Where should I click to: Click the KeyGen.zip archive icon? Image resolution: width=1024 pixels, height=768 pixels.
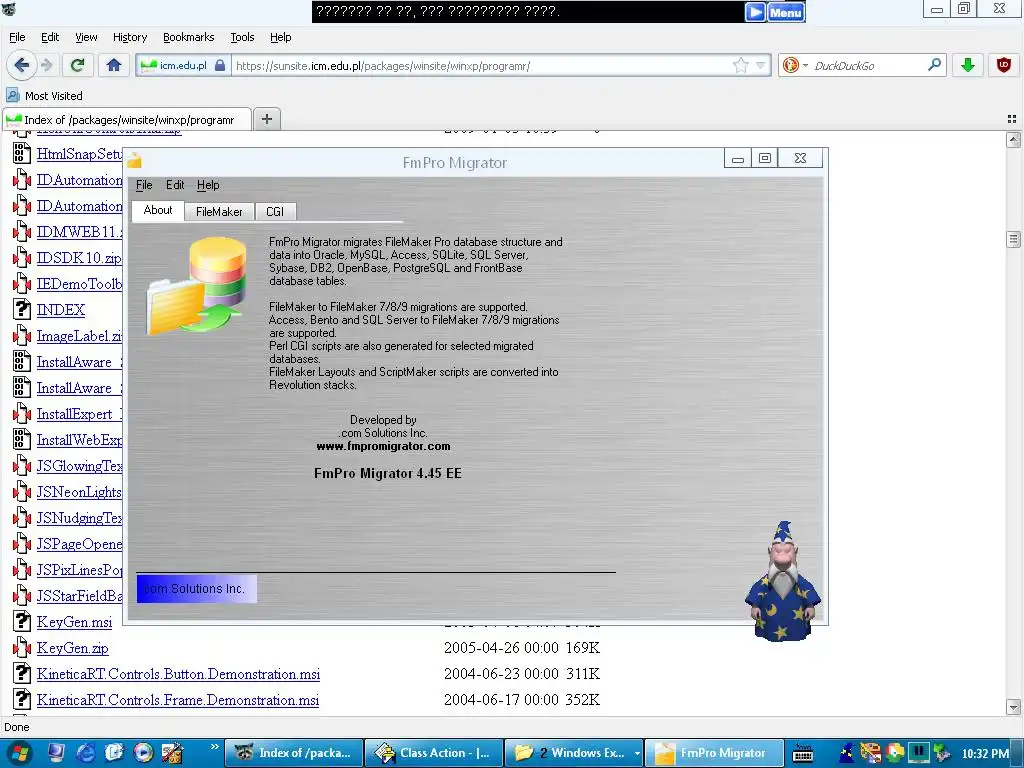coord(22,647)
